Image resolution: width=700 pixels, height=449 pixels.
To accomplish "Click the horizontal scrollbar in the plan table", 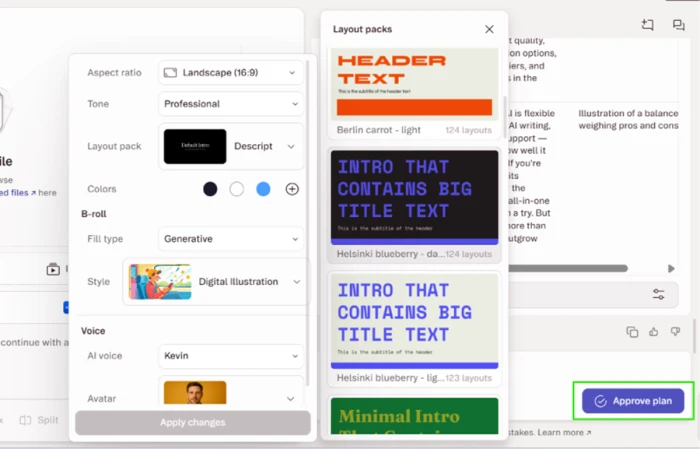I will tap(568, 268).
